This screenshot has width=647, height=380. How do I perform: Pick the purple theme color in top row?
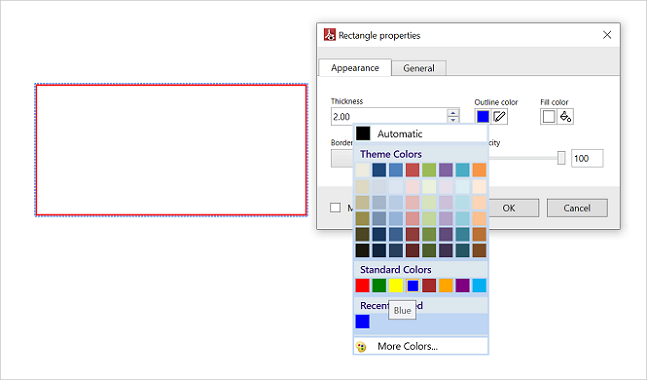click(446, 170)
